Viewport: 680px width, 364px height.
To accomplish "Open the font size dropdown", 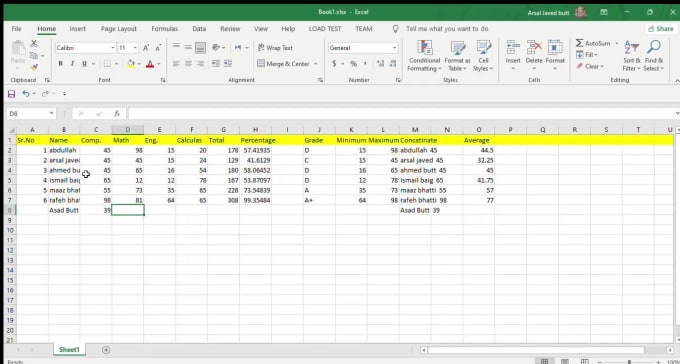I will click(x=135, y=48).
